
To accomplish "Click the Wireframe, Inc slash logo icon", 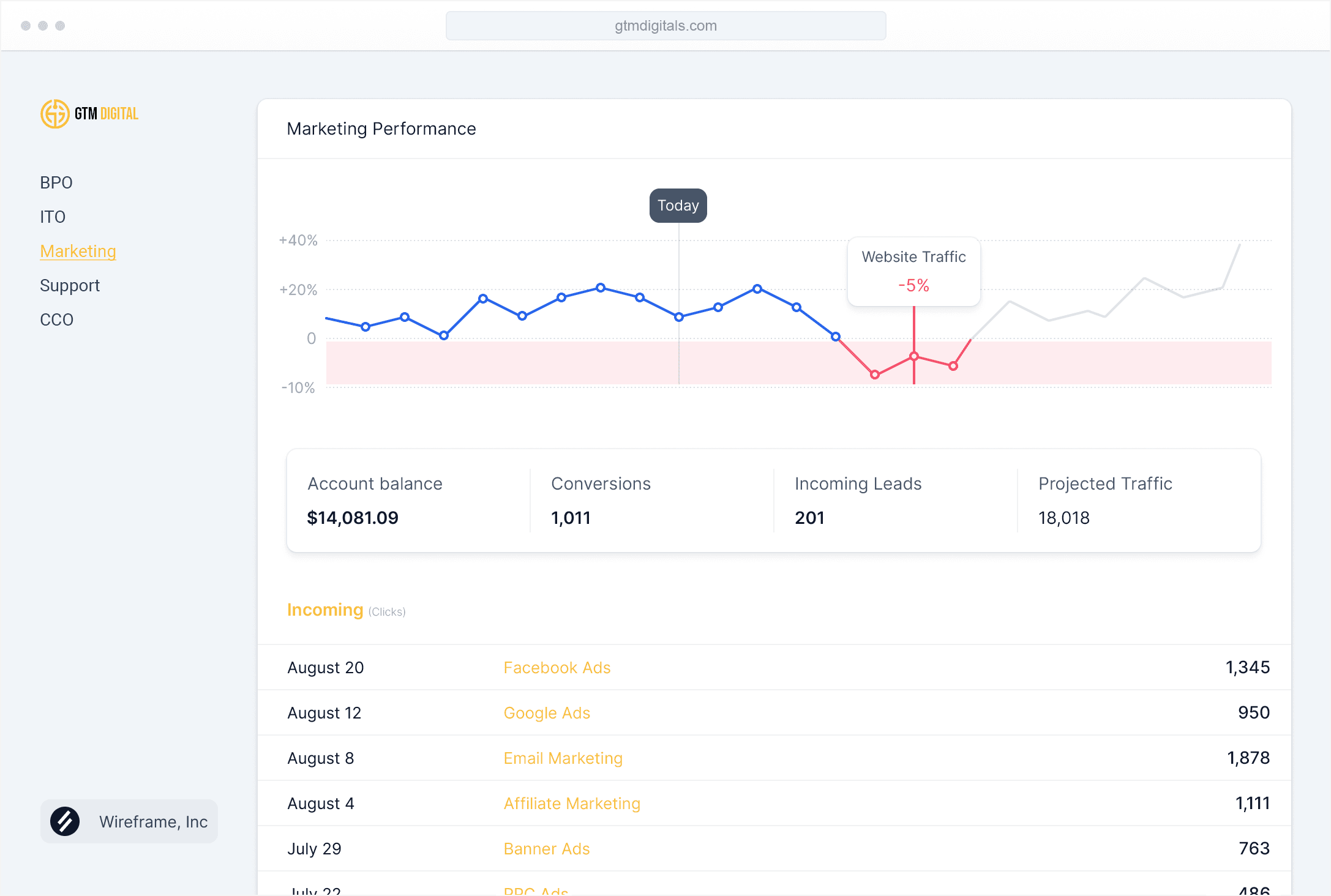I will [x=65, y=821].
